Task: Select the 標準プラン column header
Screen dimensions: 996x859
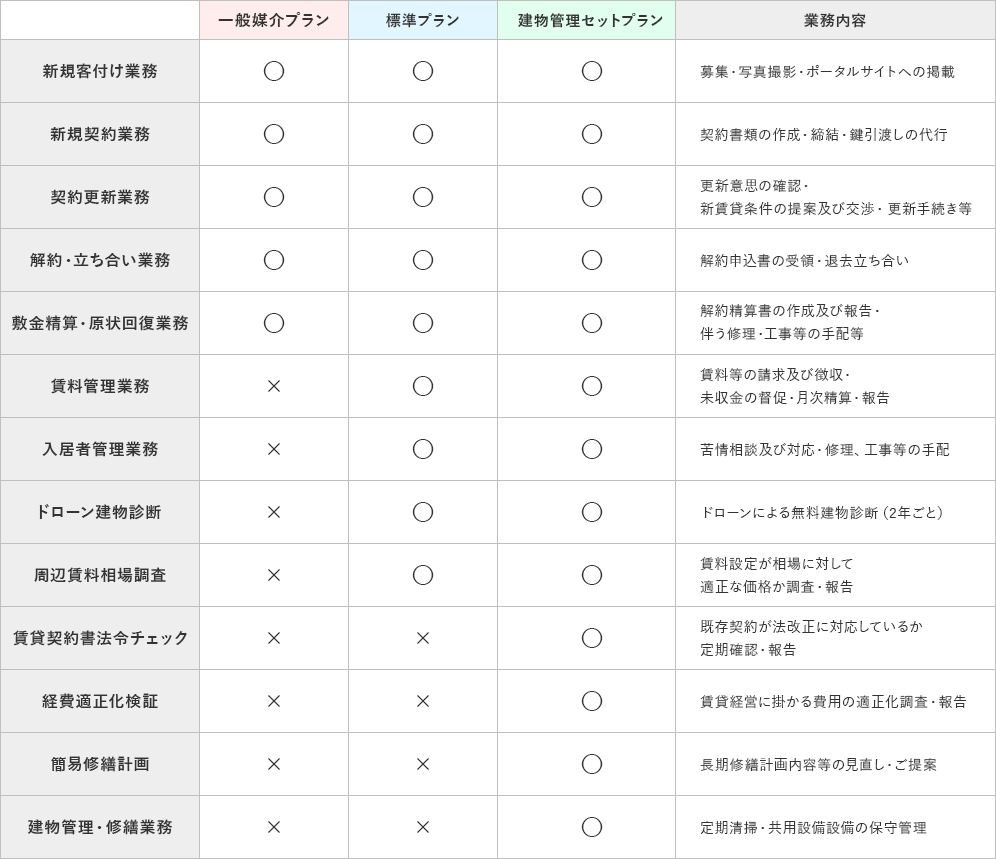Action: pyautogui.click(x=422, y=20)
